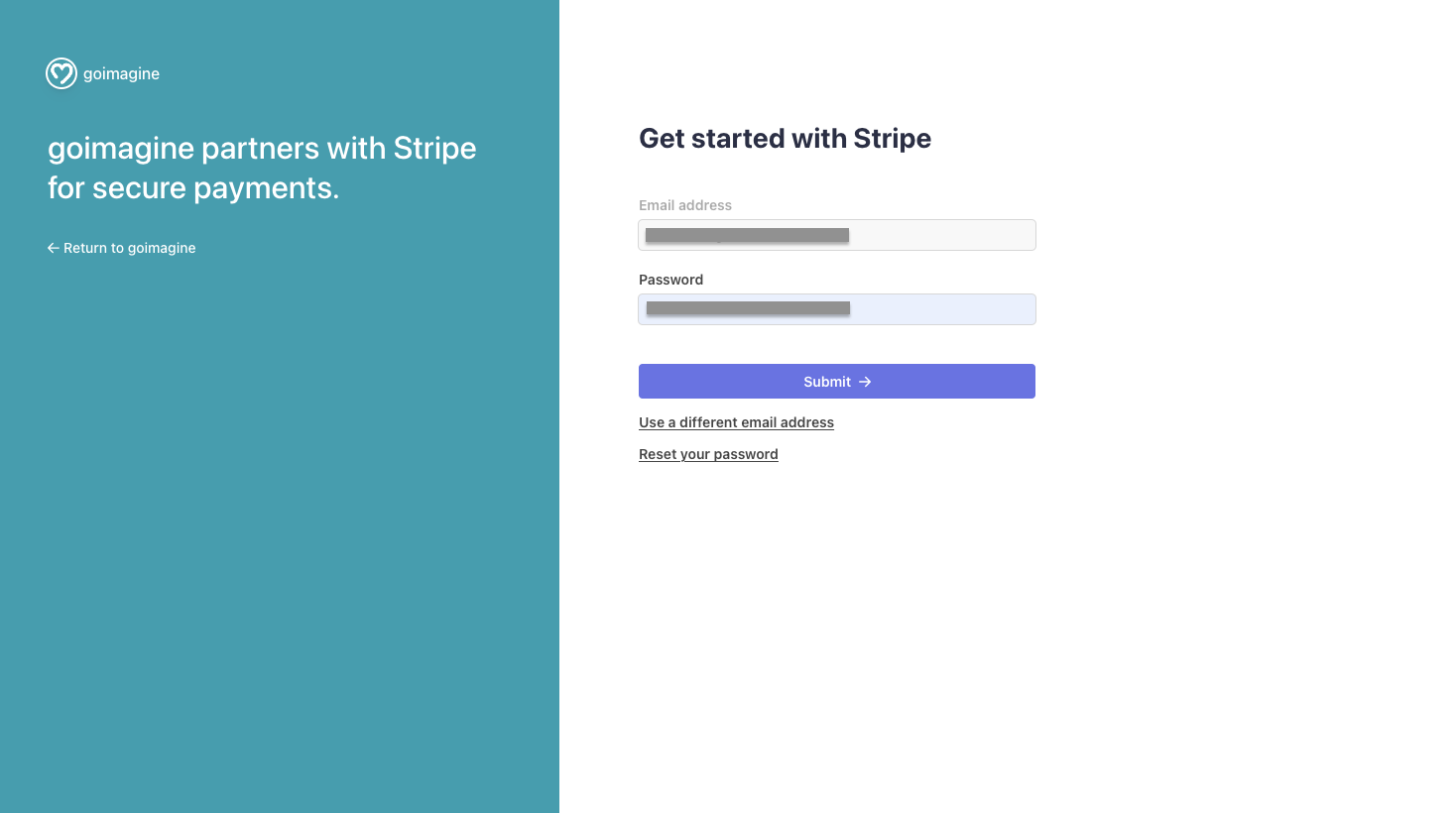Click the redacted text inside the email field

pyautogui.click(x=747, y=235)
